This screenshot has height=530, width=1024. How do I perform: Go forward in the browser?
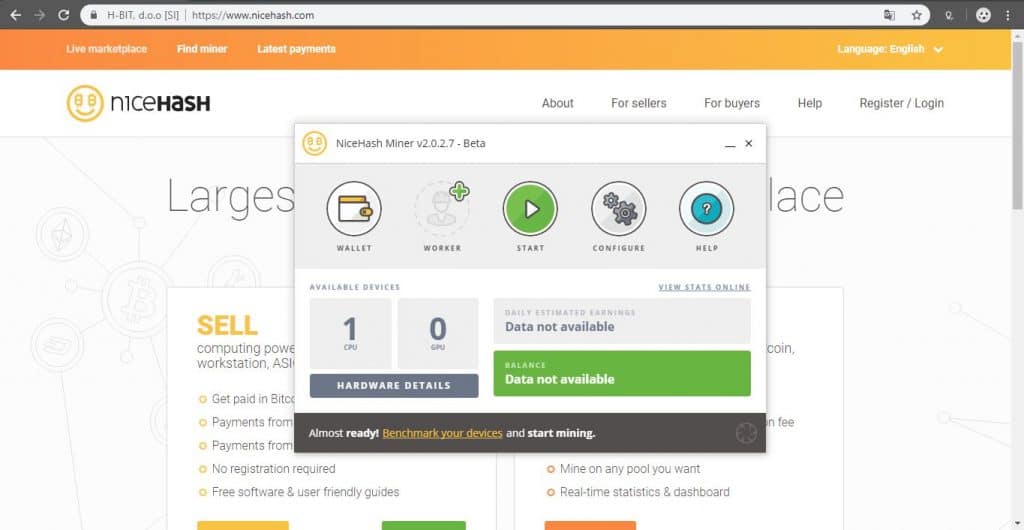[40, 15]
